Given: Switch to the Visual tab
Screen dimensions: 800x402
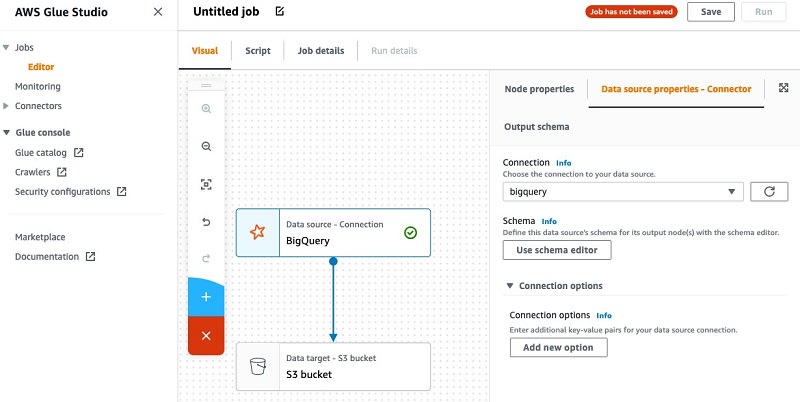Looking at the screenshot, I should (x=205, y=51).
